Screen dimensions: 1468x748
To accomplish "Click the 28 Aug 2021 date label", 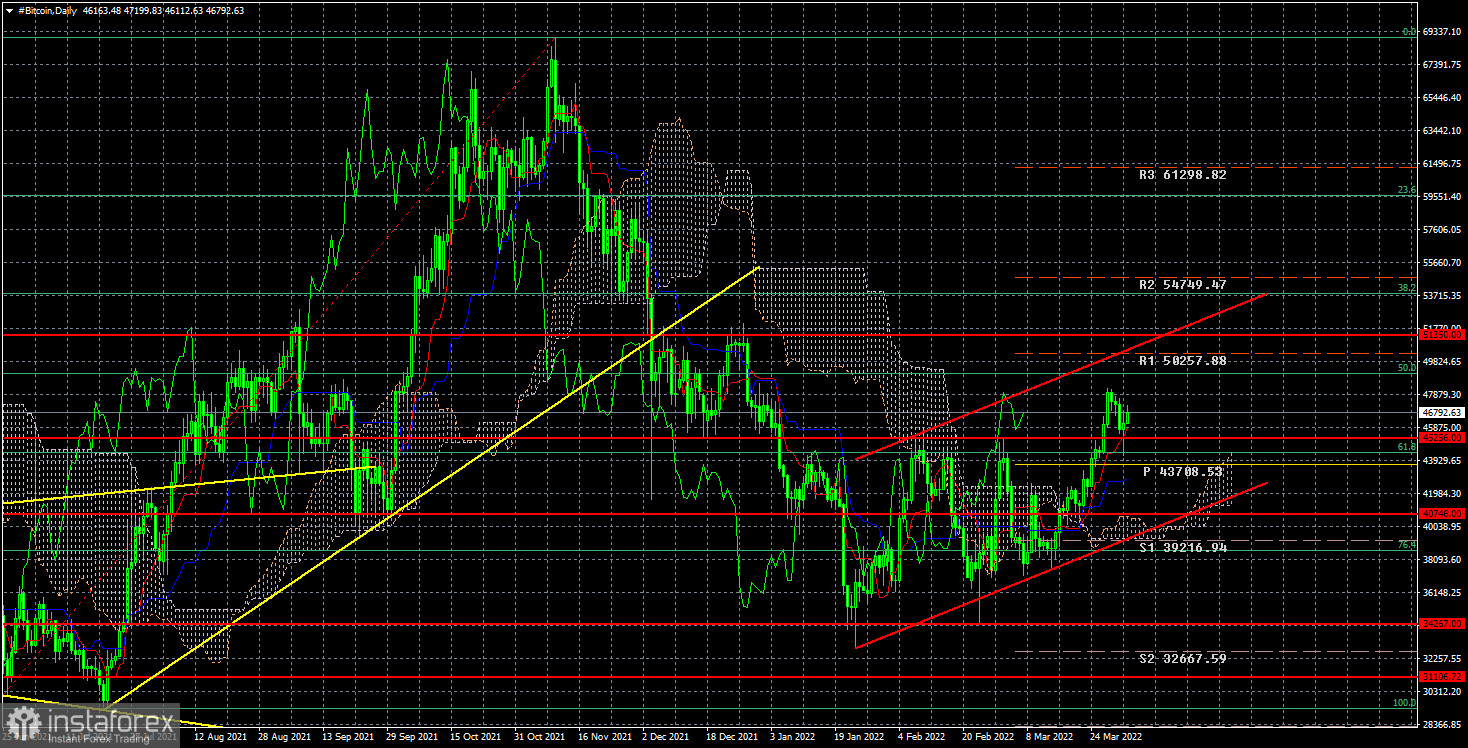I will tap(284, 737).
